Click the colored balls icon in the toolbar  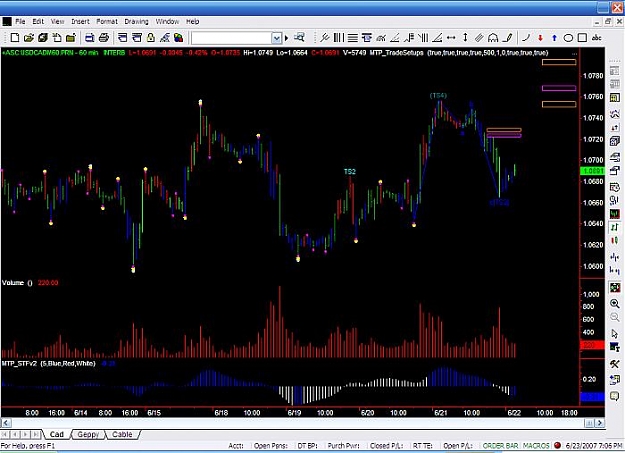pyautogui.click(x=178, y=38)
